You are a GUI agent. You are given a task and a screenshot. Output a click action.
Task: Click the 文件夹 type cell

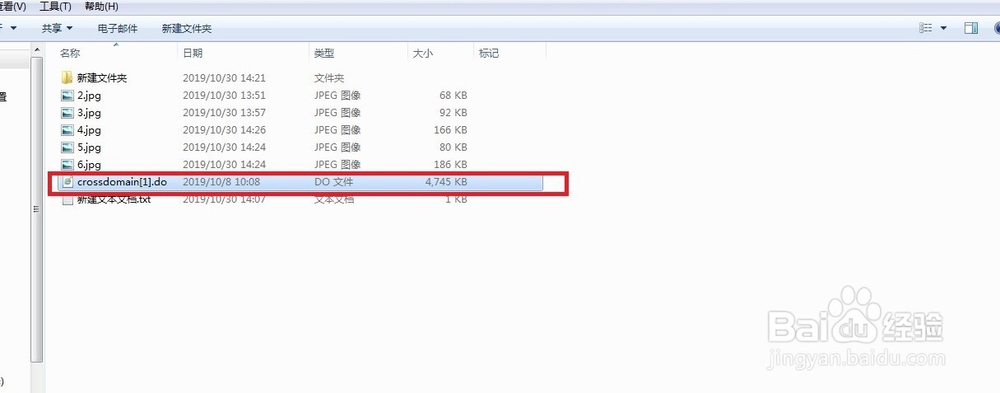coord(329,78)
